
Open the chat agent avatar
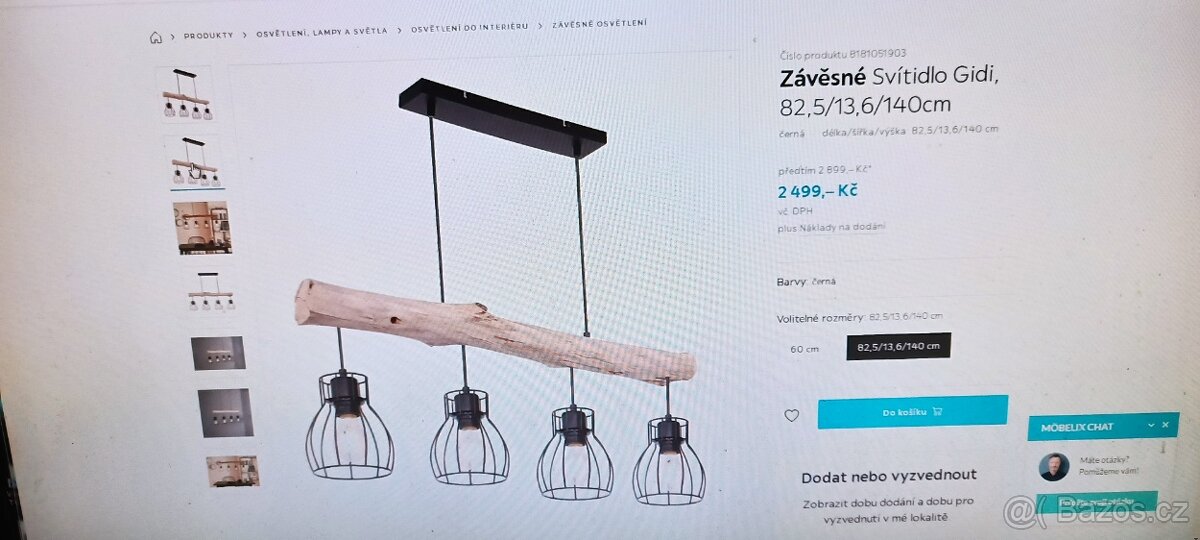click(x=1053, y=467)
